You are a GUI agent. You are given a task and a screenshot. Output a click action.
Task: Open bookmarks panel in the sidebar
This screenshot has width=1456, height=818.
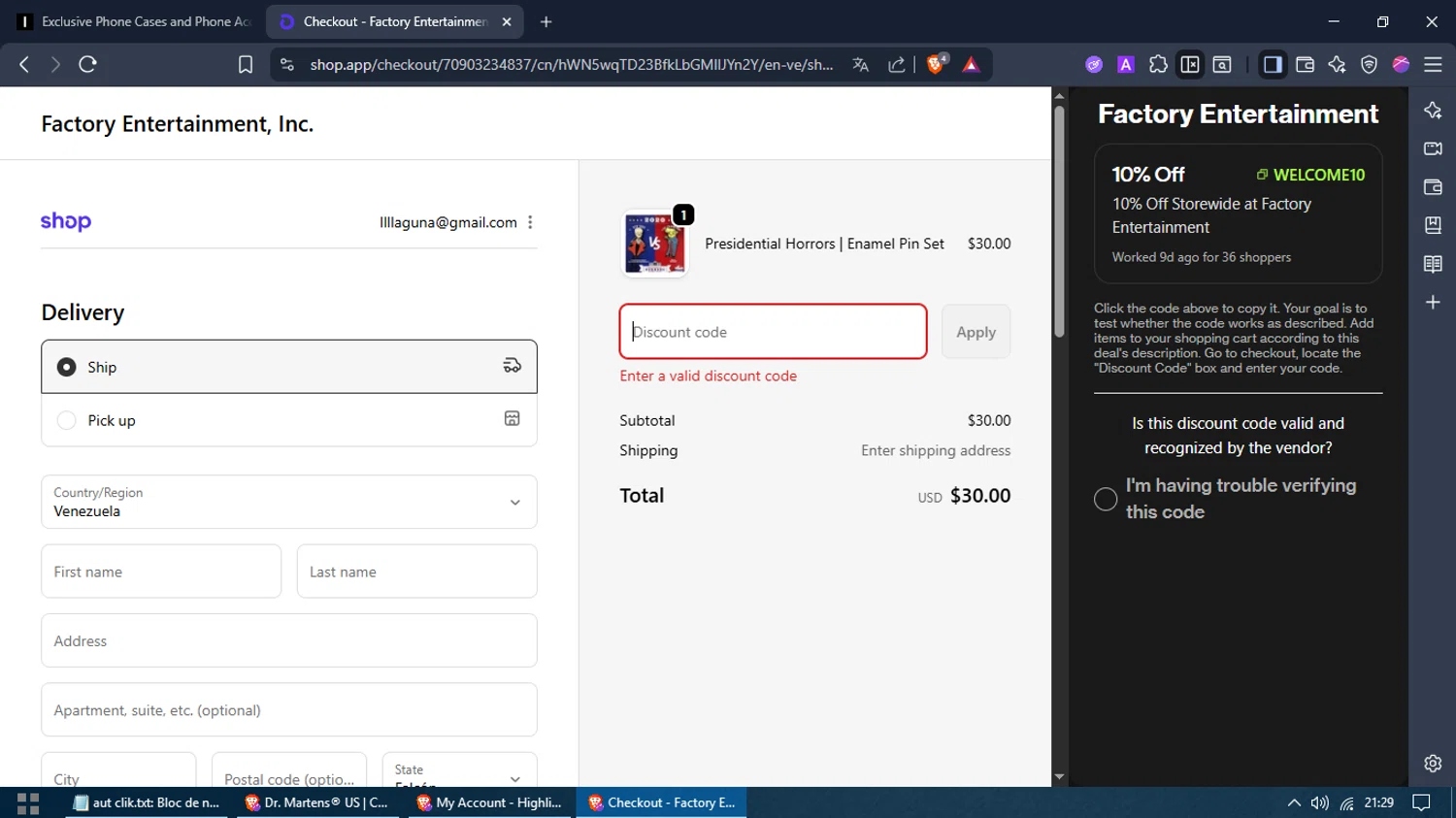click(1433, 225)
